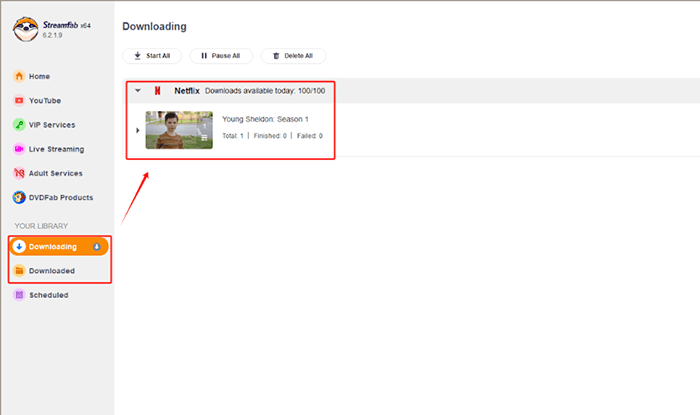Click the 'Total: 1' count
The height and width of the screenshot is (415, 700).
point(233,136)
